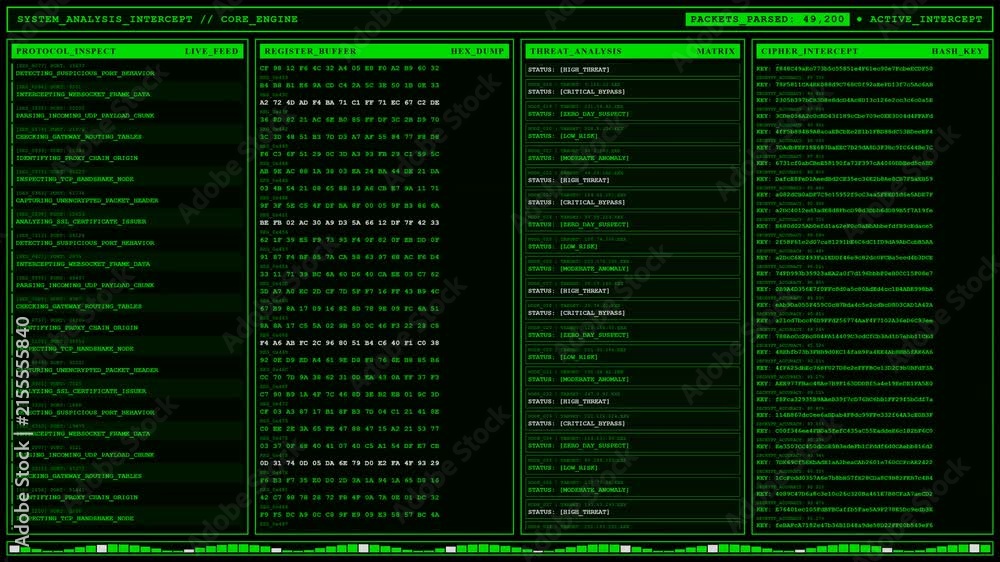
Task: Switch to the LIVE_FEED label
Action: click(211, 51)
